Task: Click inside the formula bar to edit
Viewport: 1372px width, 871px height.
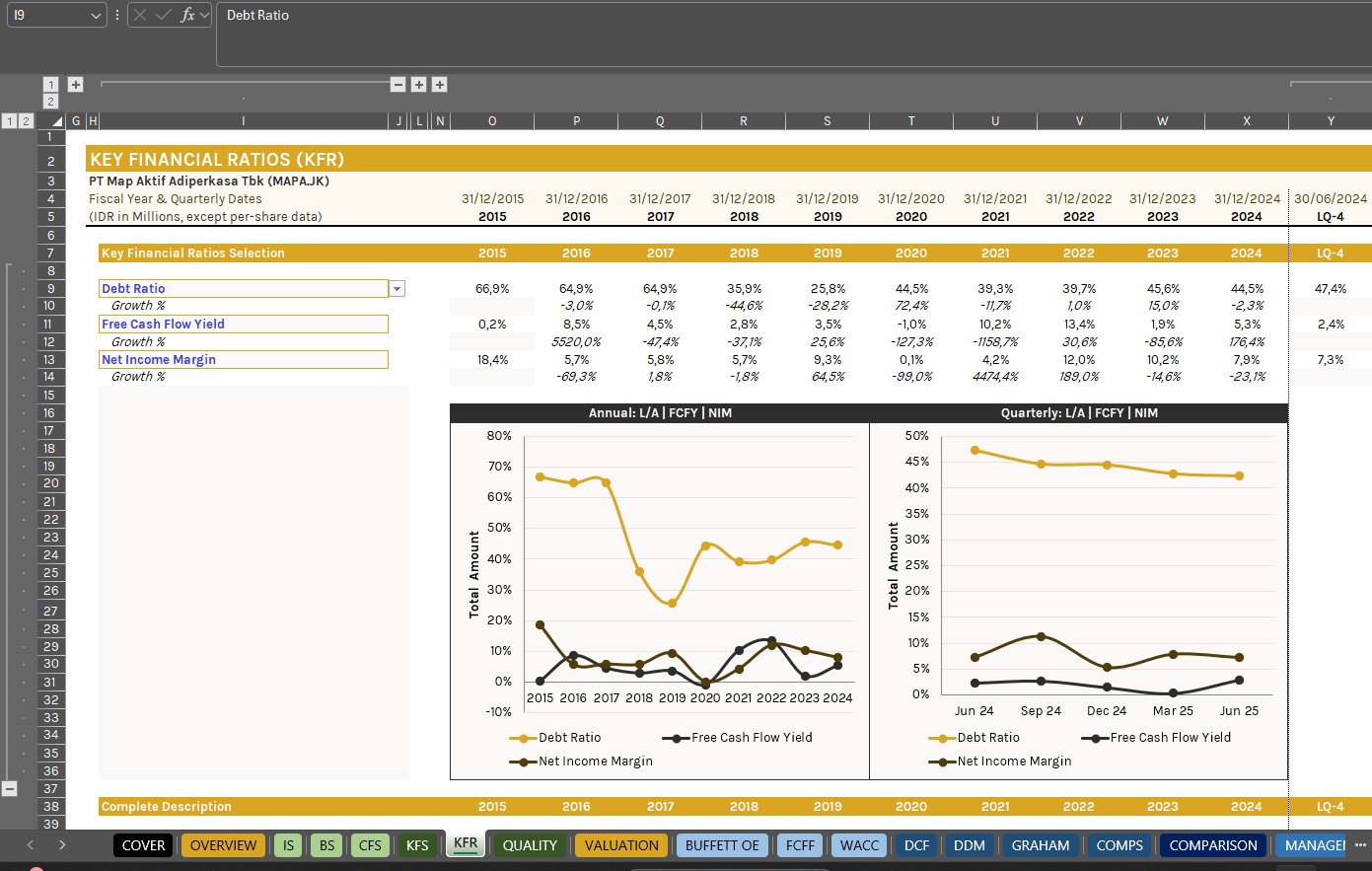Action: 493,15
